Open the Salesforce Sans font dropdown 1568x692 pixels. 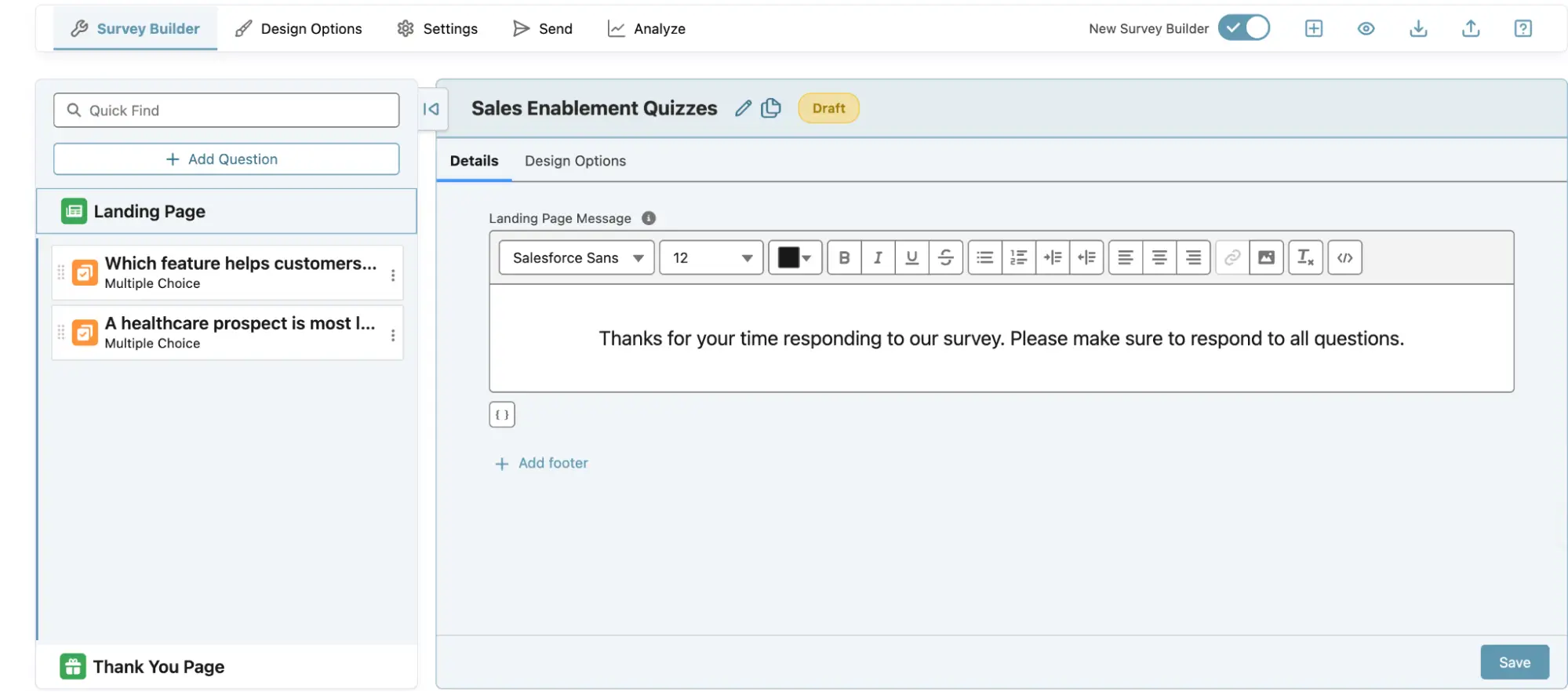(x=577, y=257)
